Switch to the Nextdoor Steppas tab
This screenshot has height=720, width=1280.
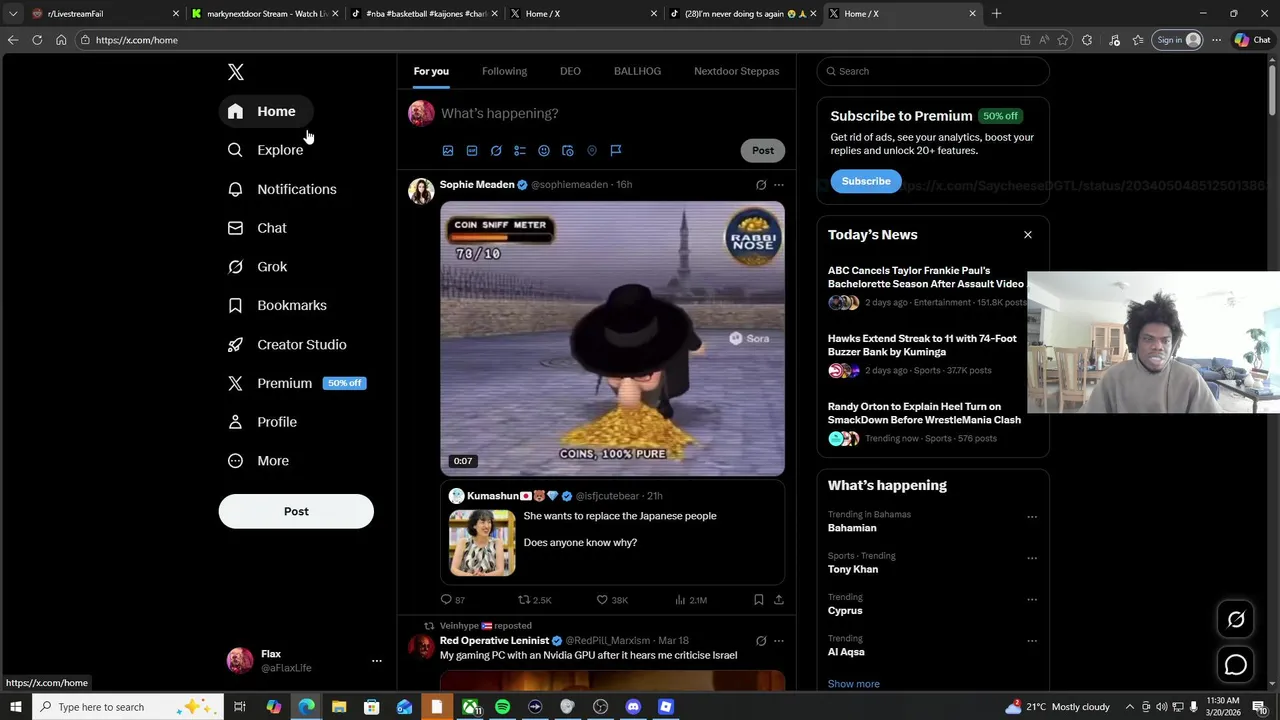point(736,71)
